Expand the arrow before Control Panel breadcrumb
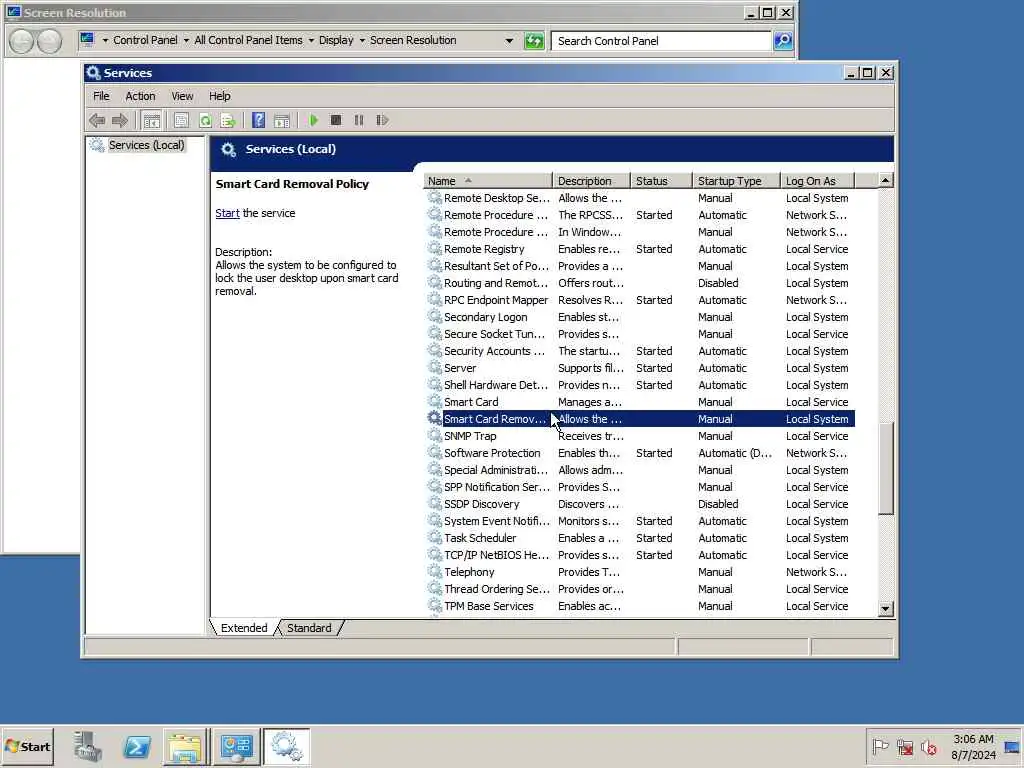The image size is (1024, 768). (105, 40)
